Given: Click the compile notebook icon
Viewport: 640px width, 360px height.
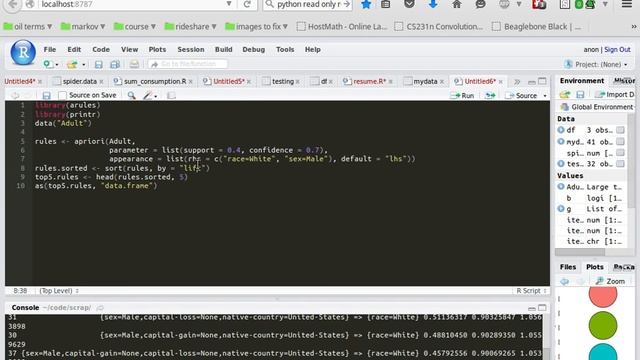Looking at the screenshot, I should pos(171,96).
